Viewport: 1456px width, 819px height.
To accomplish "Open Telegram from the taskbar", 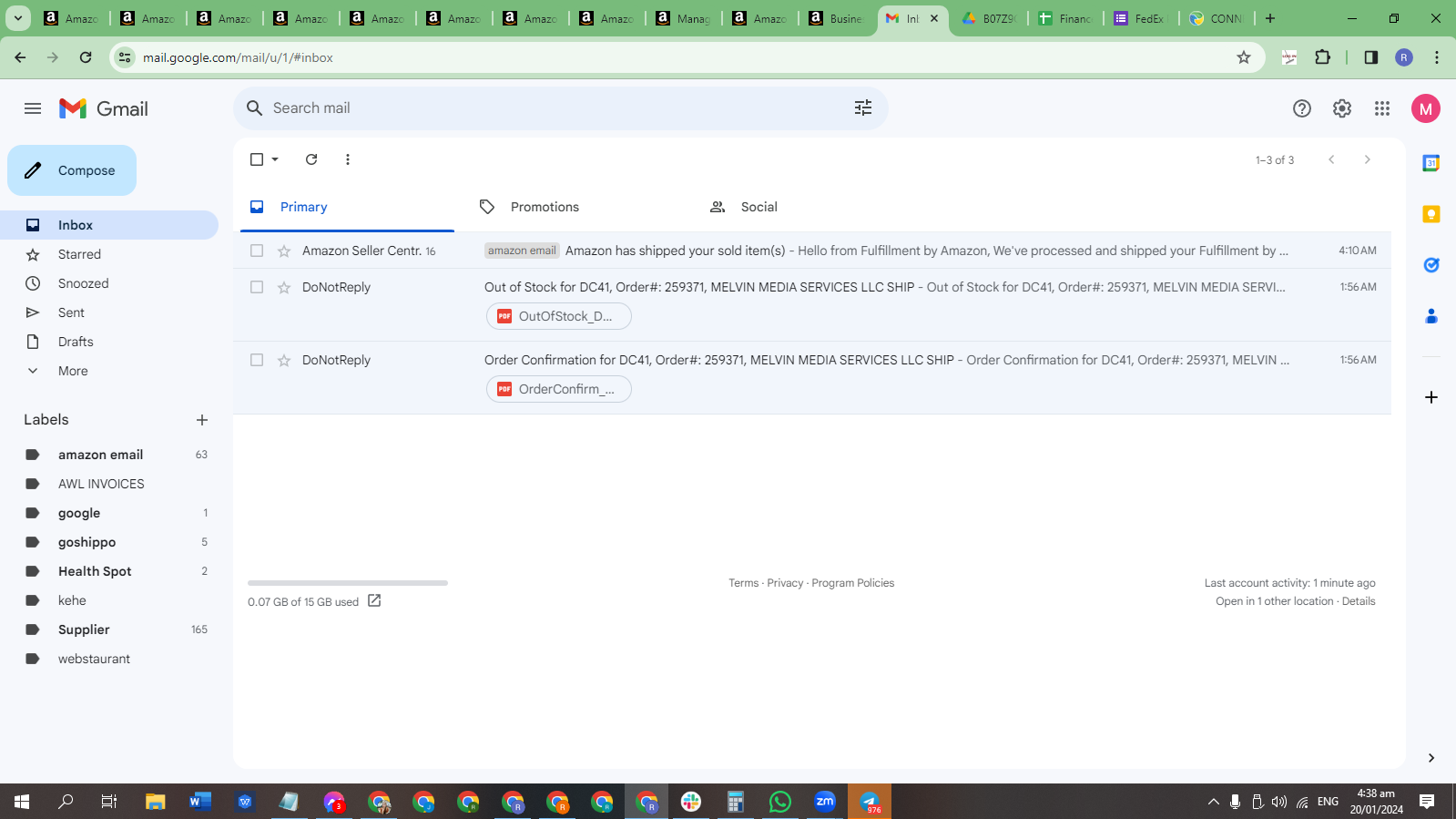I will [870, 802].
